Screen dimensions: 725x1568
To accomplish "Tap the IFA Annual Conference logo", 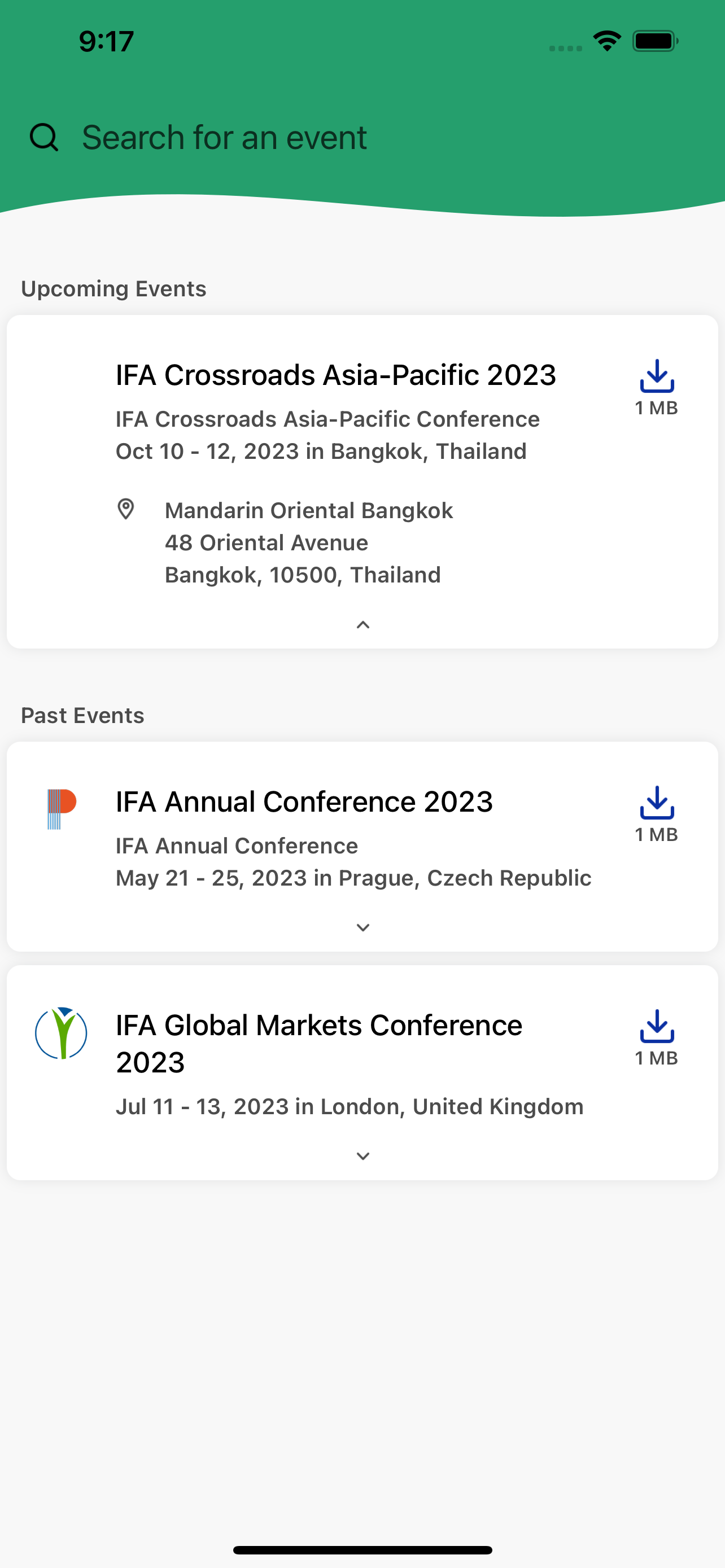I will coord(62,809).
